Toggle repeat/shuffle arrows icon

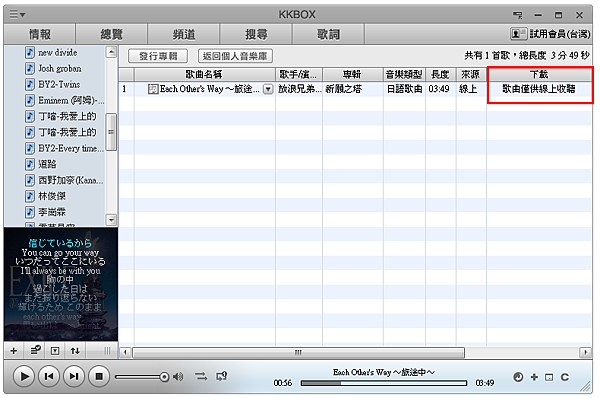click(x=201, y=377)
